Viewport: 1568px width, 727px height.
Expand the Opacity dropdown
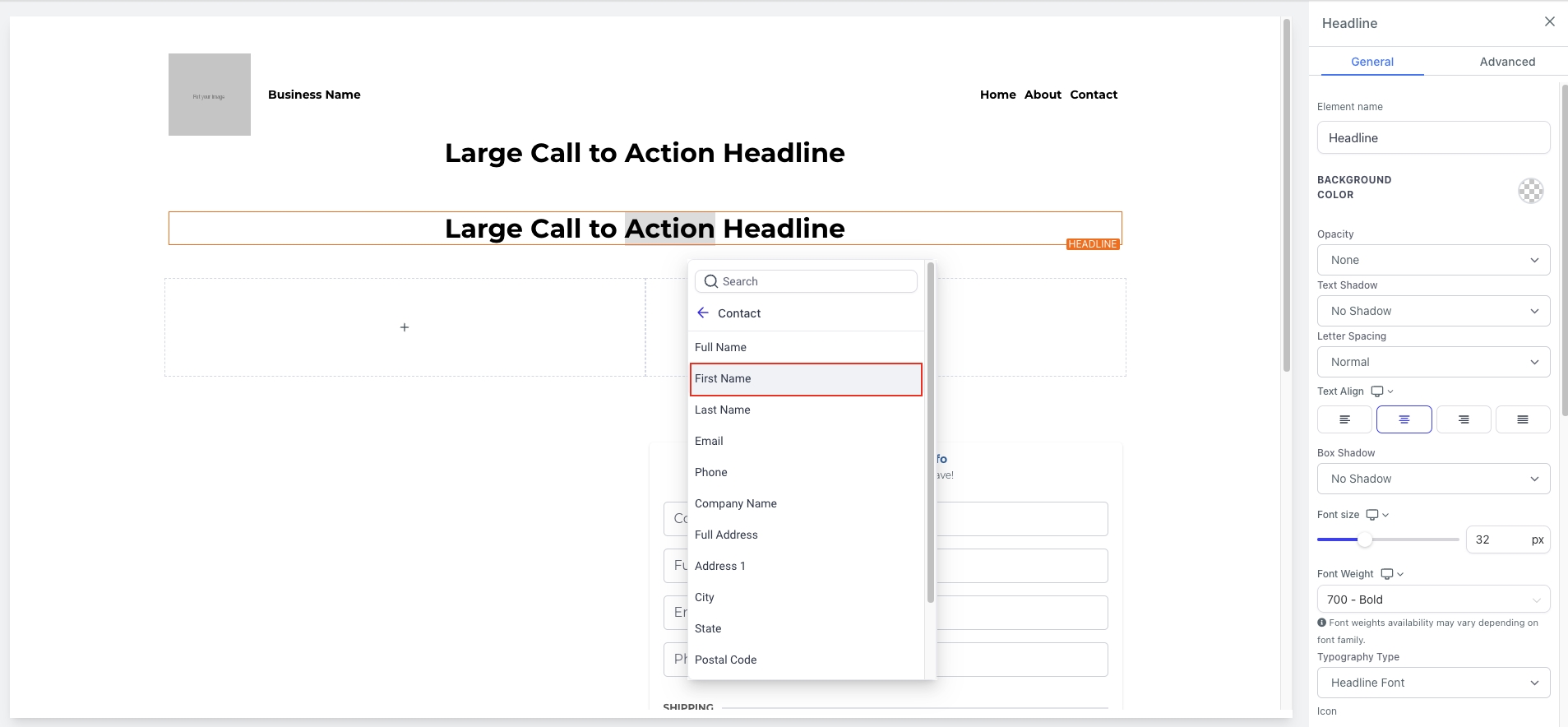click(x=1433, y=260)
